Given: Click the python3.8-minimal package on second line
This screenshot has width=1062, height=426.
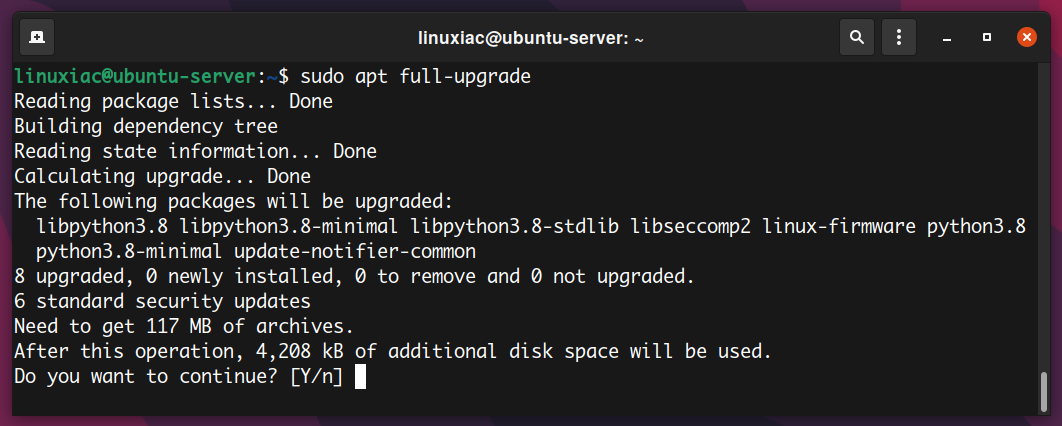Looking at the screenshot, I should pyautogui.click(x=129, y=252).
